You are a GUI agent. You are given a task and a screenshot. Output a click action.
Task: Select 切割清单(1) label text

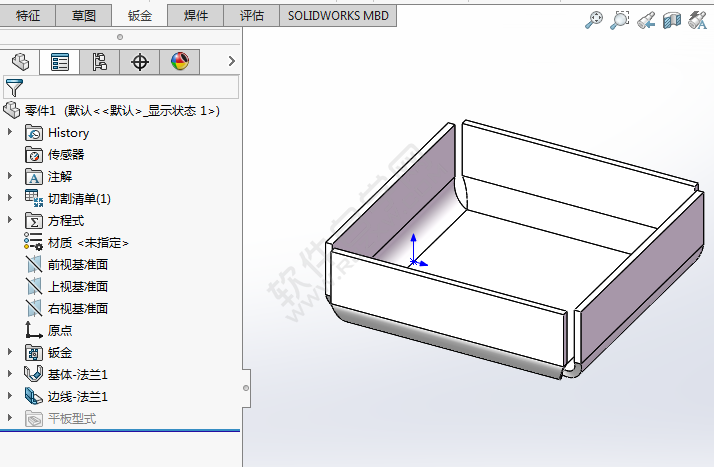(x=79, y=199)
